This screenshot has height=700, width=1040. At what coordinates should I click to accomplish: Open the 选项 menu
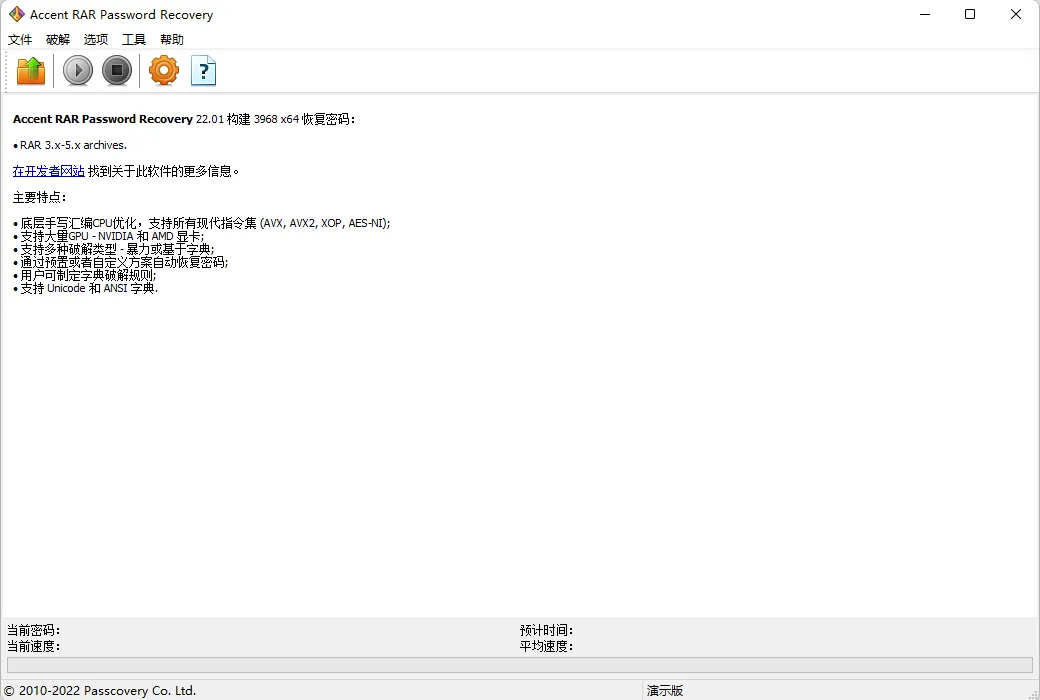click(96, 40)
